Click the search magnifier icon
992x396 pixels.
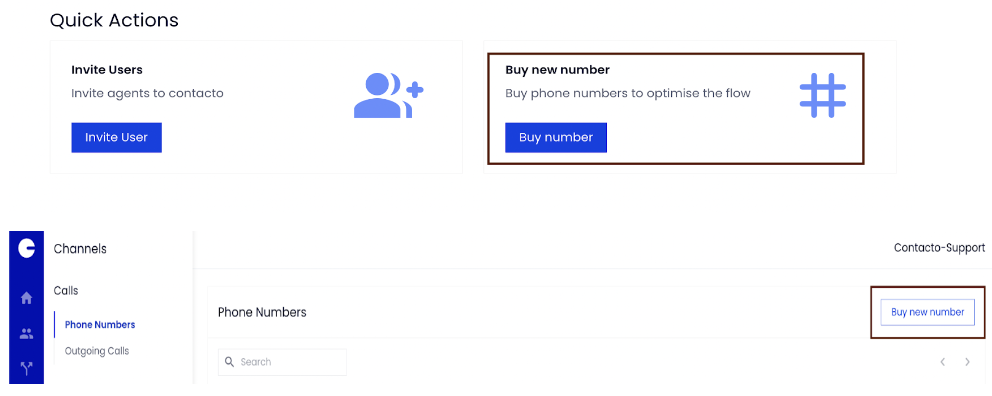[230, 362]
